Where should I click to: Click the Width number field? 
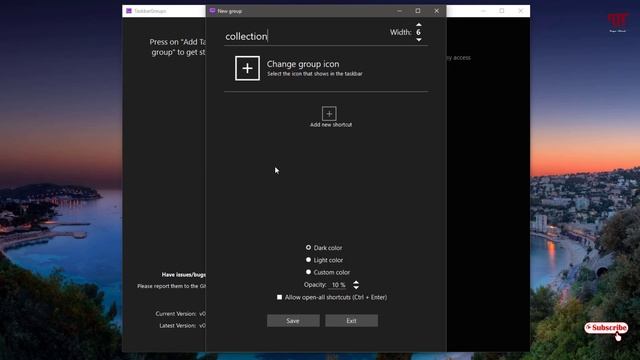418,32
